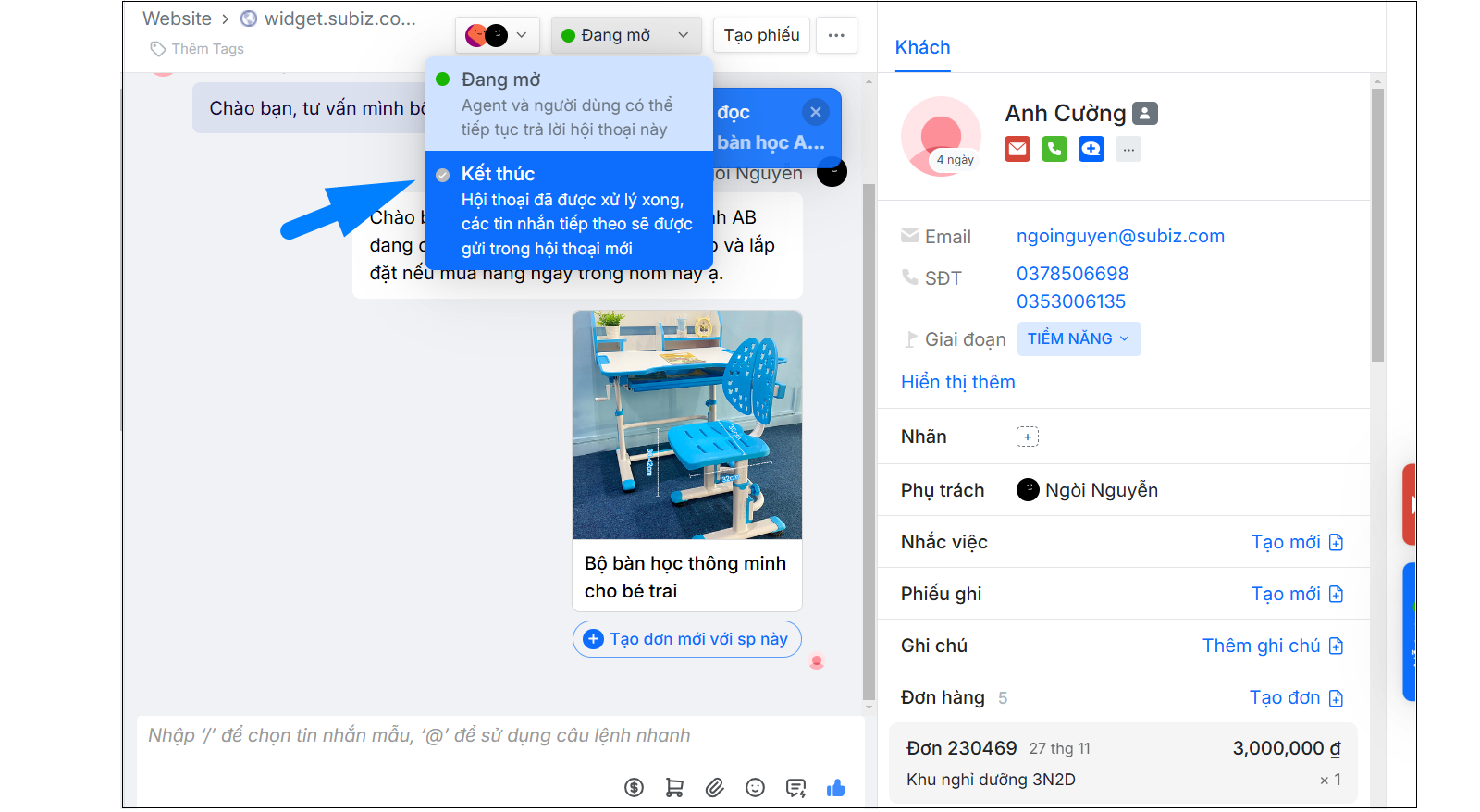
Task: Click the Hiển thị thêm link
Action: click(x=957, y=382)
